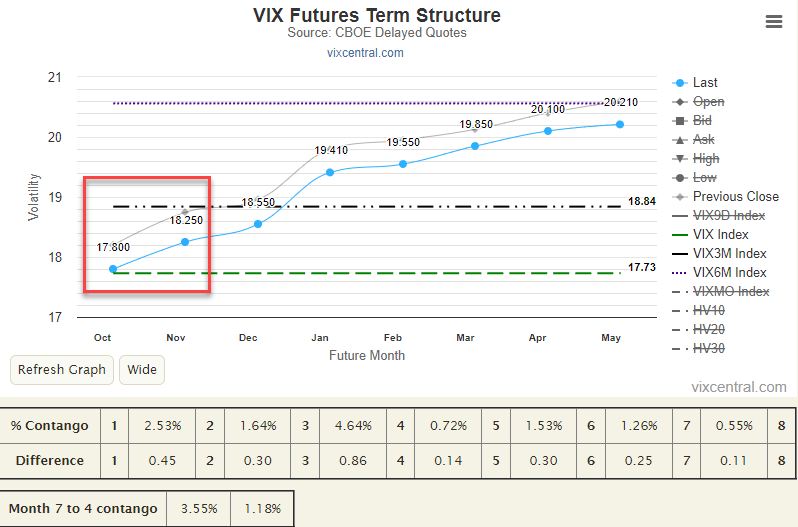Click the Oct data point at 17.800
798x527 pixels.
tap(113, 269)
